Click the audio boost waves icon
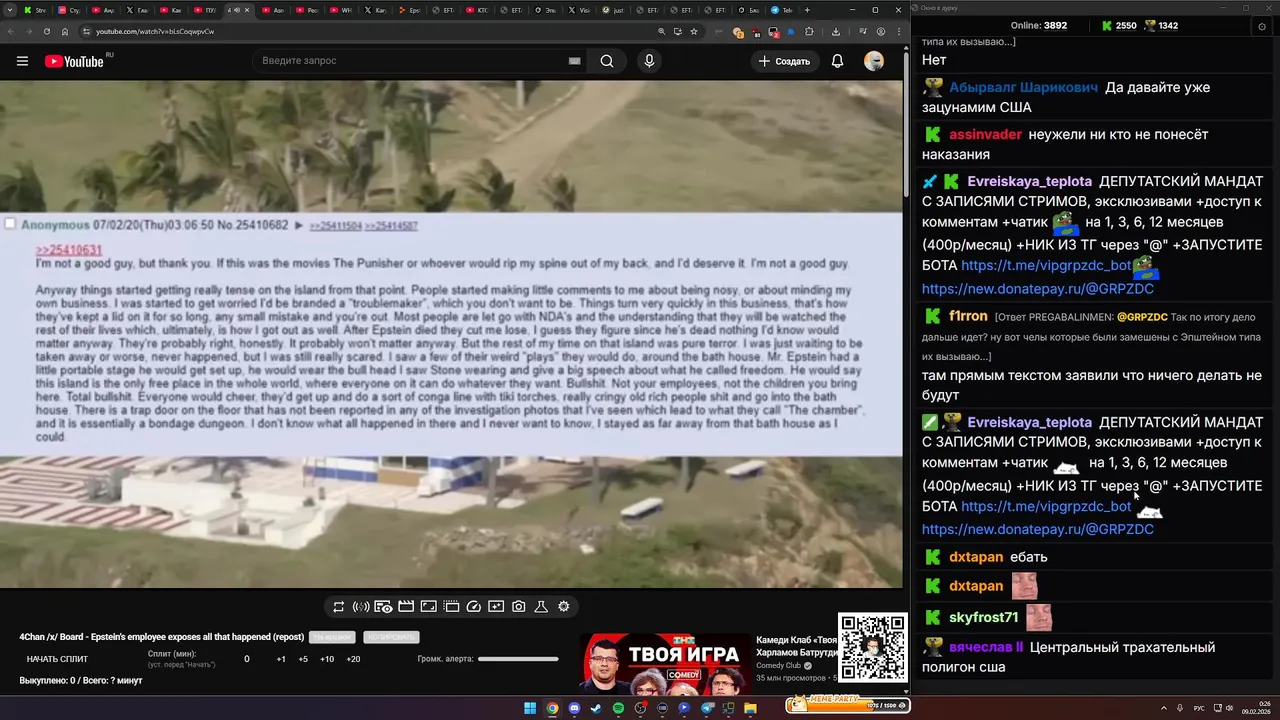The height and width of the screenshot is (720, 1280). click(x=361, y=607)
